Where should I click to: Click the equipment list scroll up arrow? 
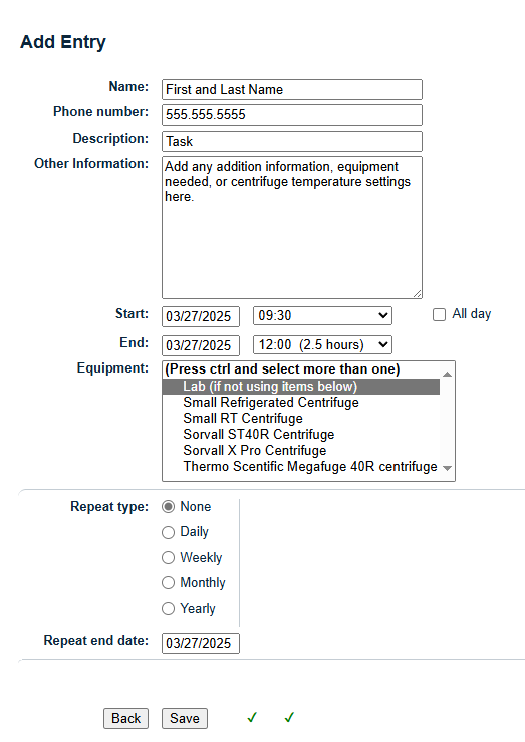447,375
